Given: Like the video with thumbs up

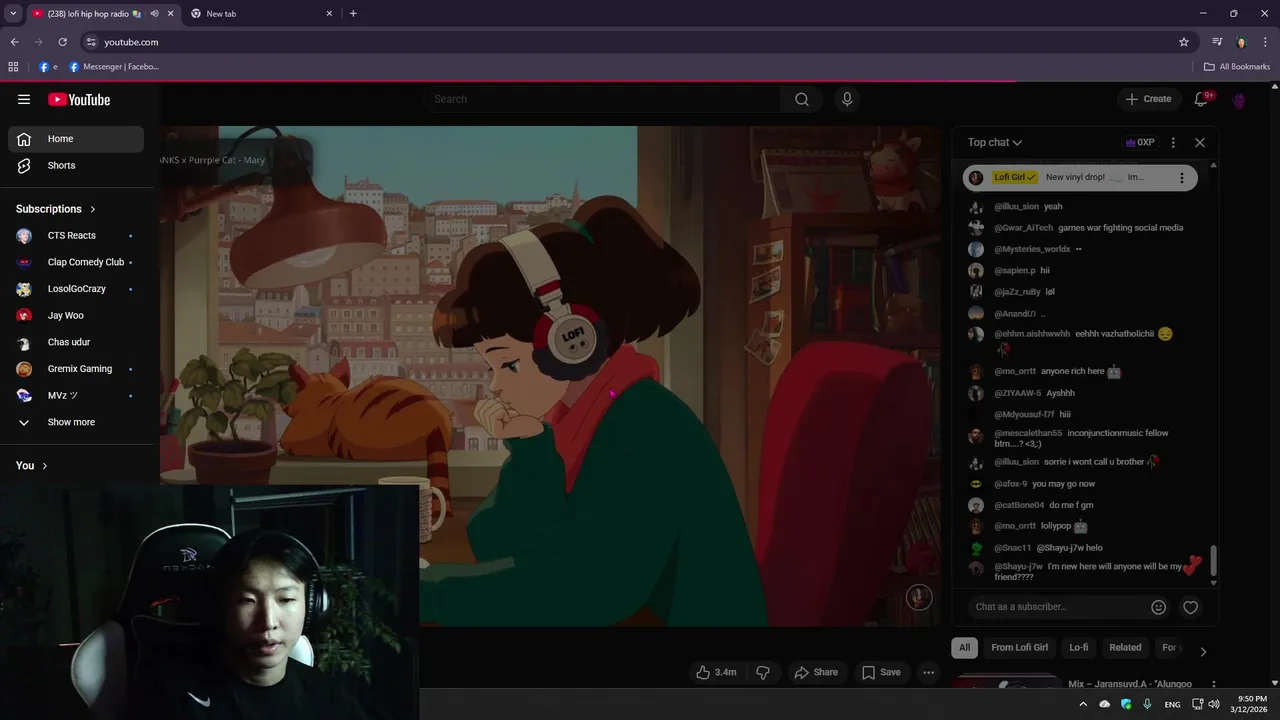Looking at the screenshot, I should 716,672.
